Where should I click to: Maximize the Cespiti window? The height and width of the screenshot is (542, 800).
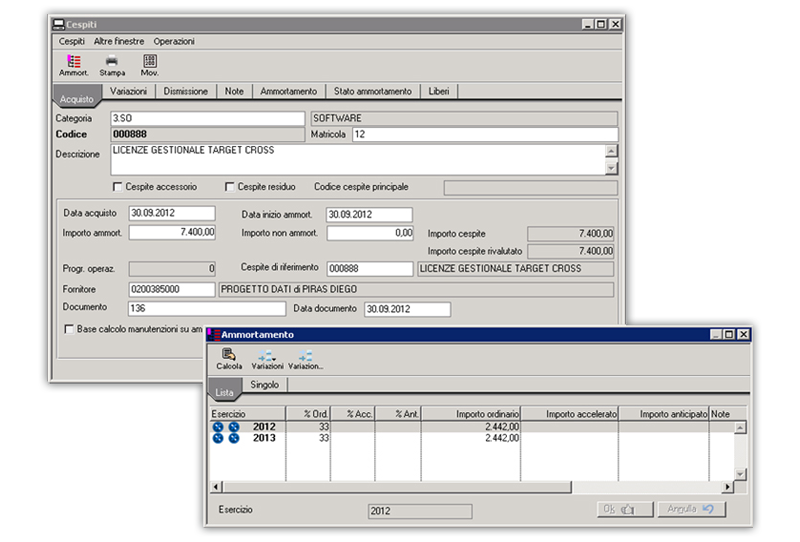[601, 24]
